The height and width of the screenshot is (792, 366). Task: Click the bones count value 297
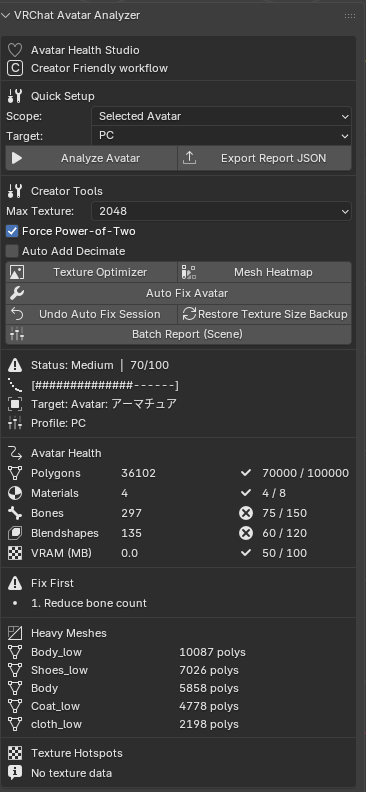coord(131,513)
